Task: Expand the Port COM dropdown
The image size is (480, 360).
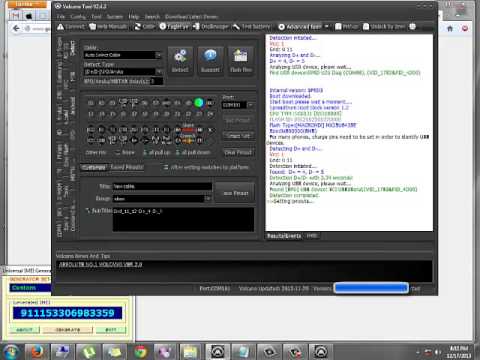Action: pyautogui.click(x=250, y=105)
